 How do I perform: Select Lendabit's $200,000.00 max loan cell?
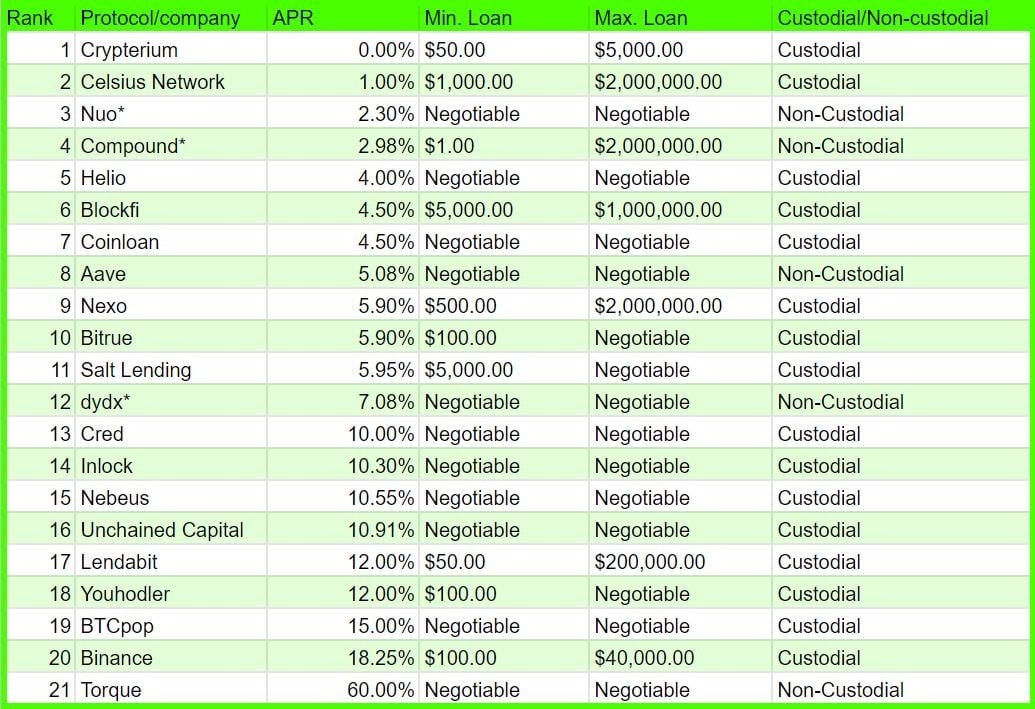tap(650, 562)
